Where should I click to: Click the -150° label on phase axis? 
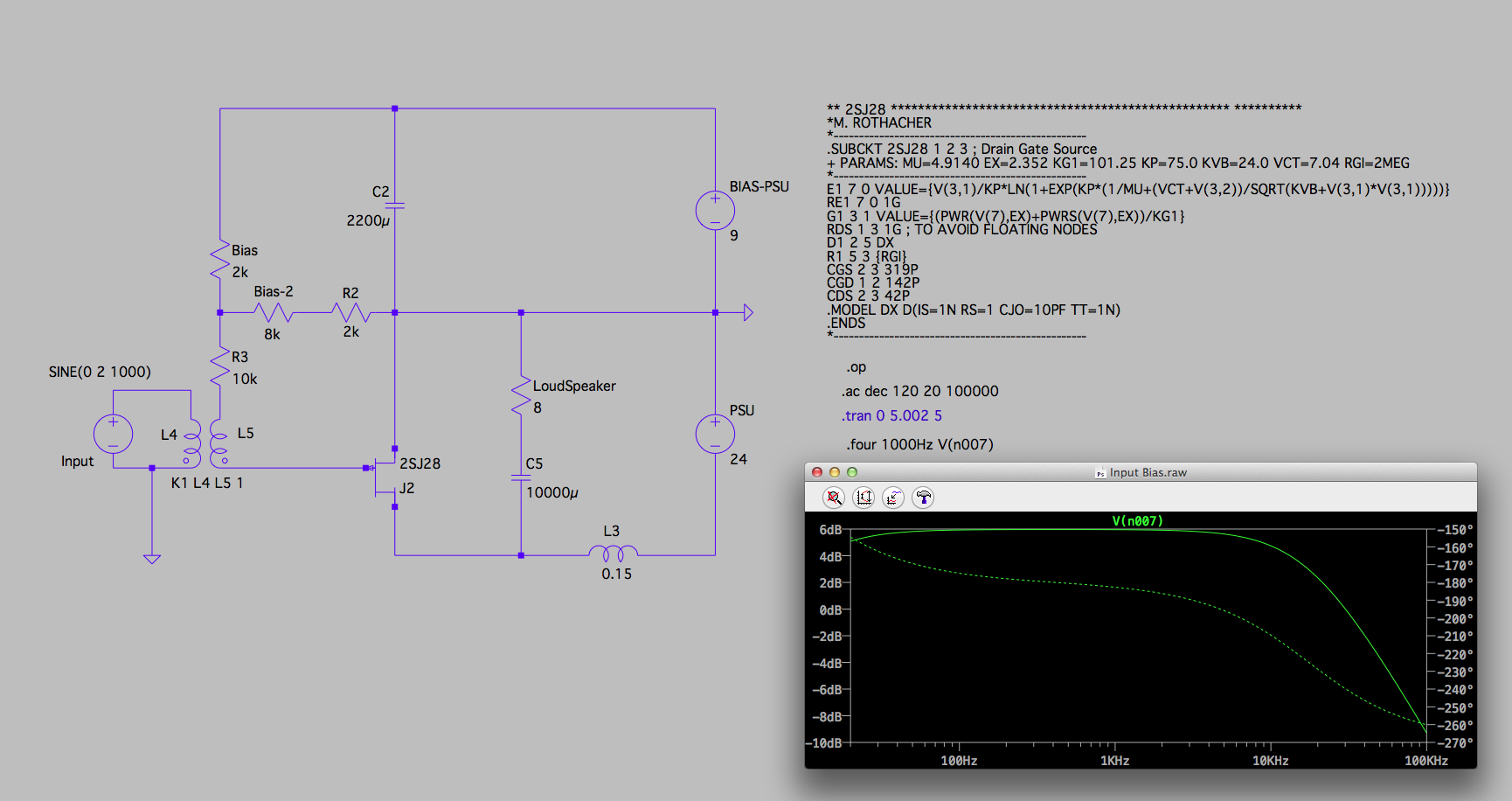1455,530
